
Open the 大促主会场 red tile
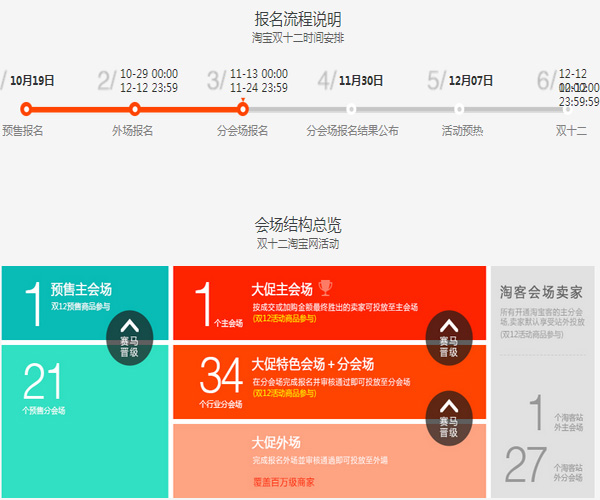pyautogui.click(x=329, y=303)
